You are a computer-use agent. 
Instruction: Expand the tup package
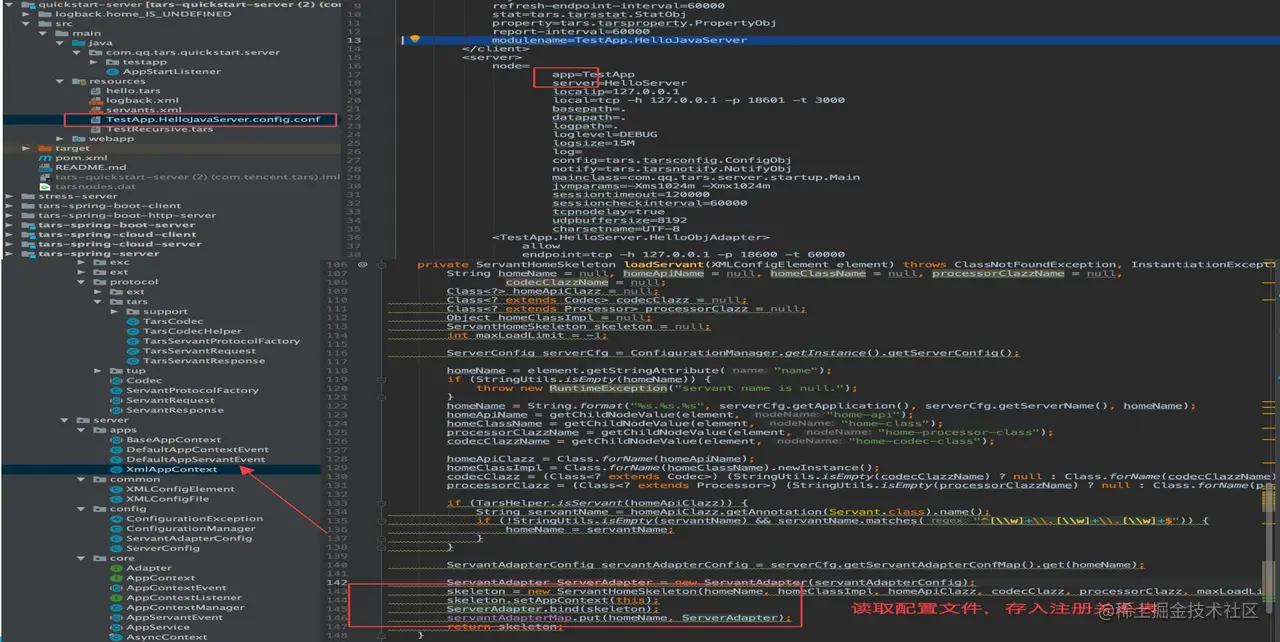coord(99,370)
